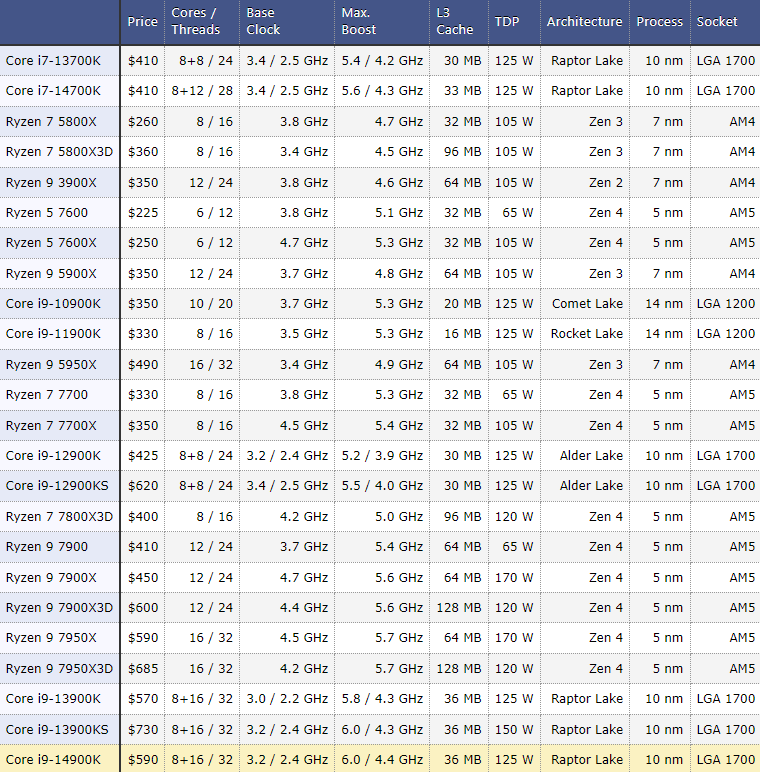Click the $685 price of Ryzen 9 7950X3D
The height and width of the screenshot is (772, 760).
[143, 669]
